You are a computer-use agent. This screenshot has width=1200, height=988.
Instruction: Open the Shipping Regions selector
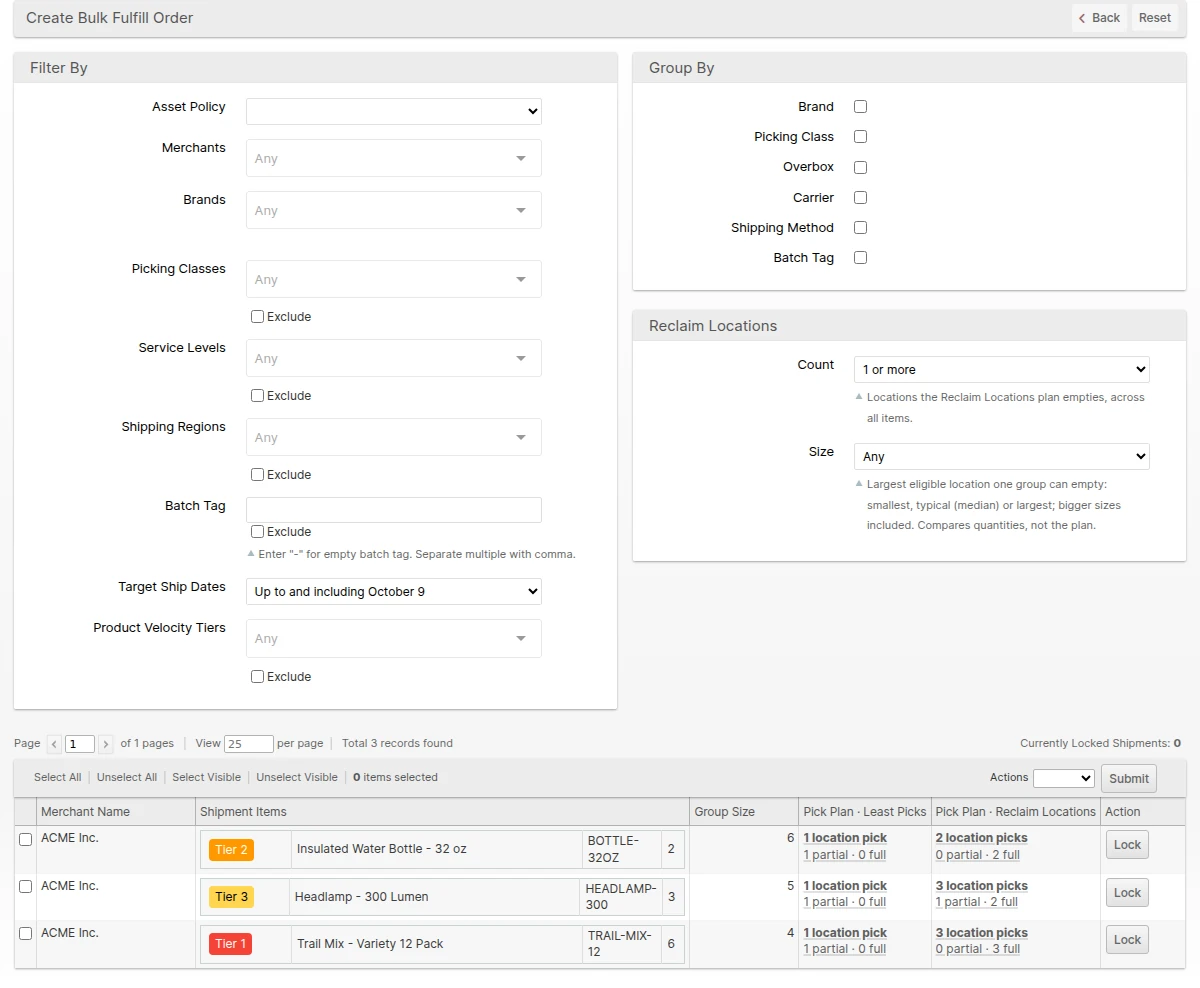[394, 437]
